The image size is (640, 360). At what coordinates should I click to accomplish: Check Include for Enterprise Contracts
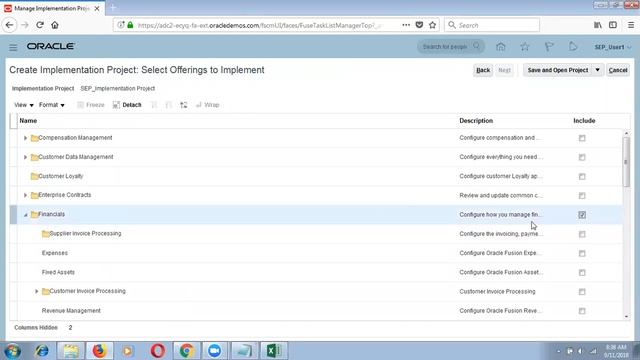pos(582,196)
